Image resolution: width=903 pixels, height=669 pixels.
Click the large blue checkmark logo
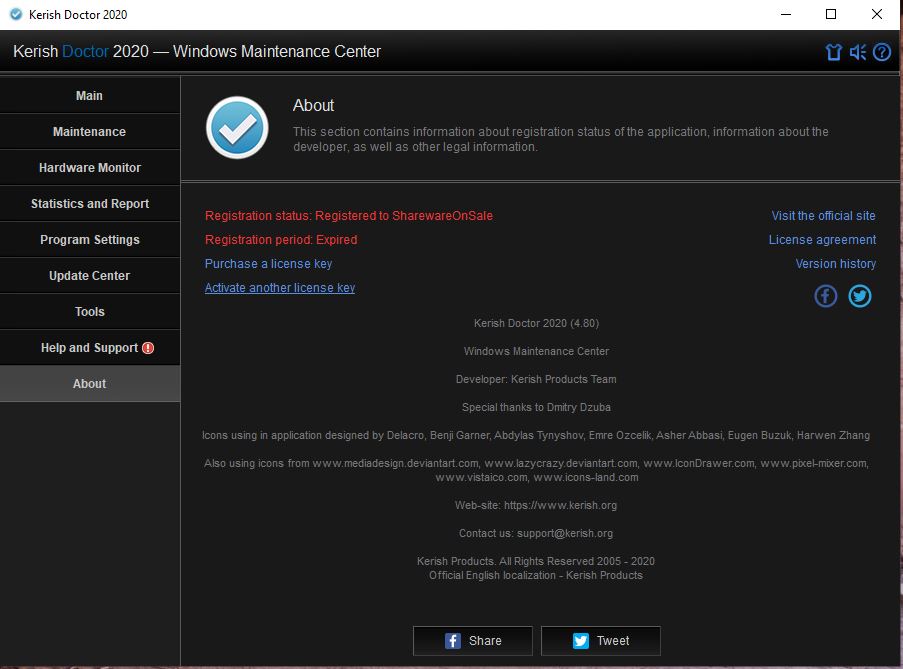click(x=237, y=127)
